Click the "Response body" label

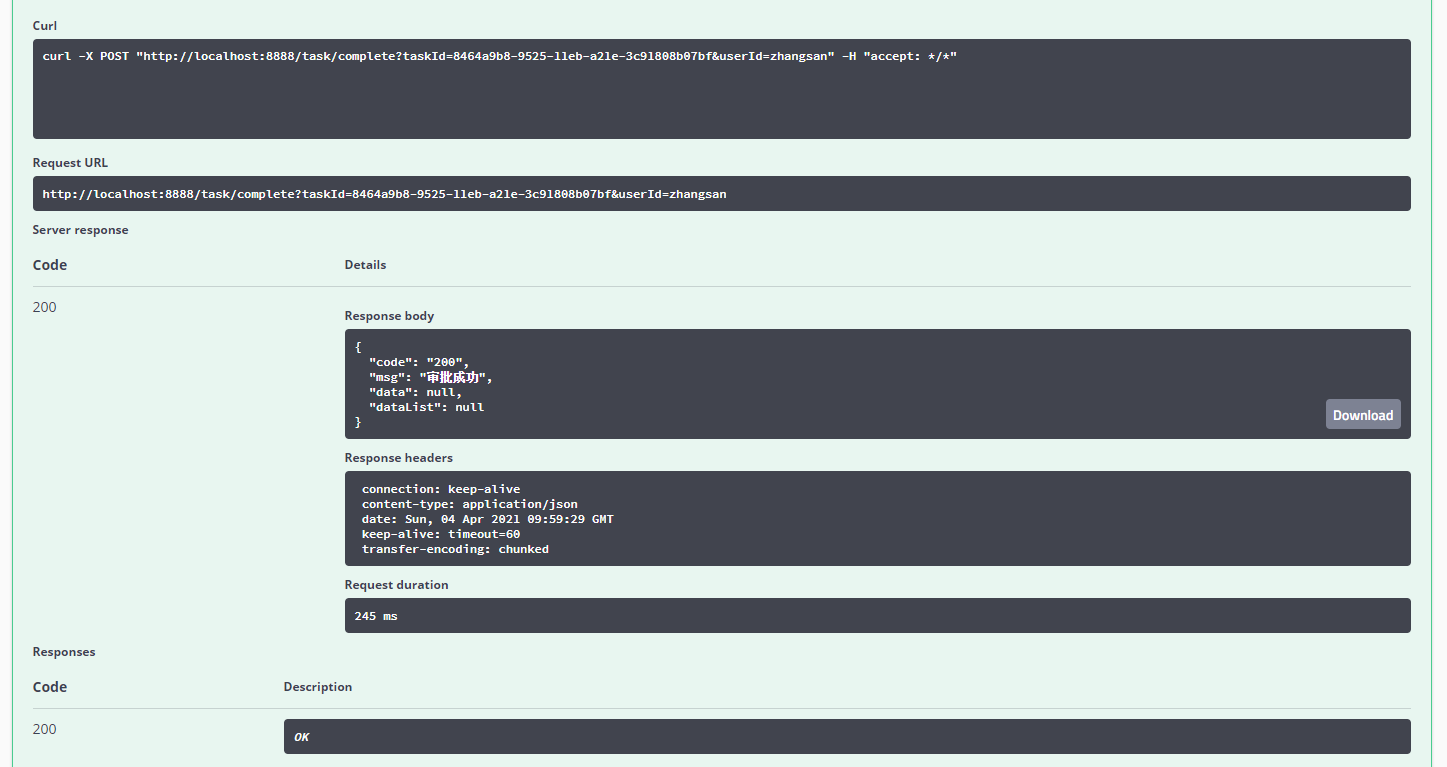coord(389,316)
